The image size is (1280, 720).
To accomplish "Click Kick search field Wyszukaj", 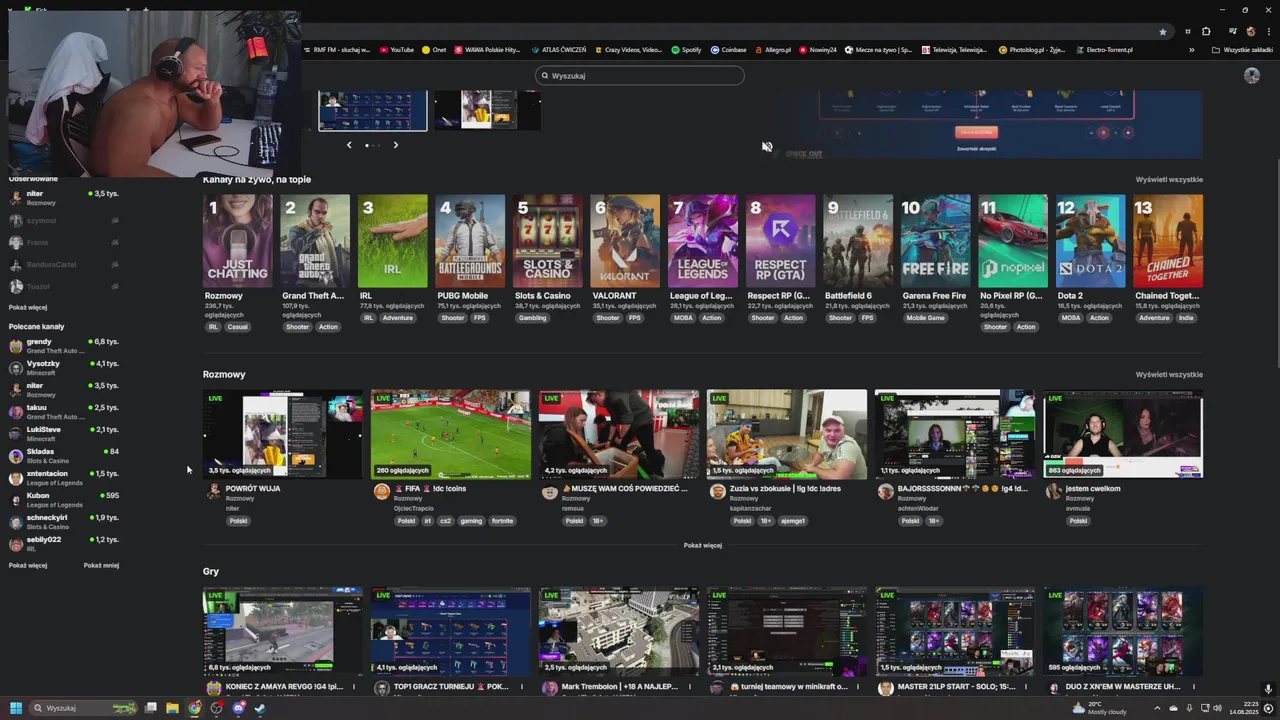I will 640,75.
